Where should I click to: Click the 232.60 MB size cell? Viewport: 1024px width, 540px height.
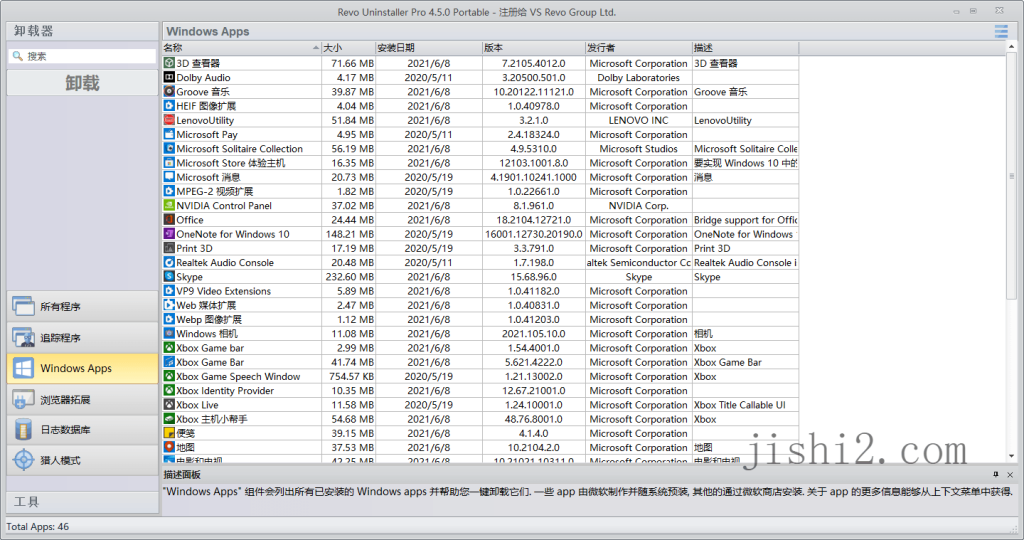pyautogui.click(x=349, y=277)
